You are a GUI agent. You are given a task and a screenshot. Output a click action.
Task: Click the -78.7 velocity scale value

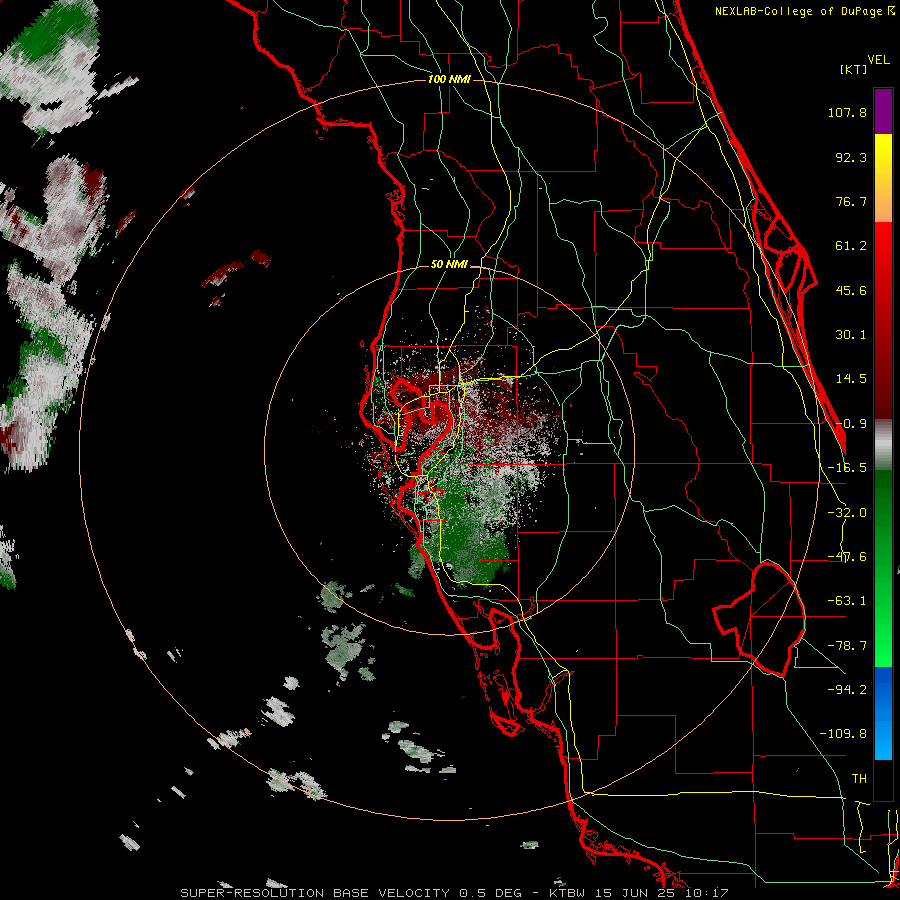[x=847, y=646]
